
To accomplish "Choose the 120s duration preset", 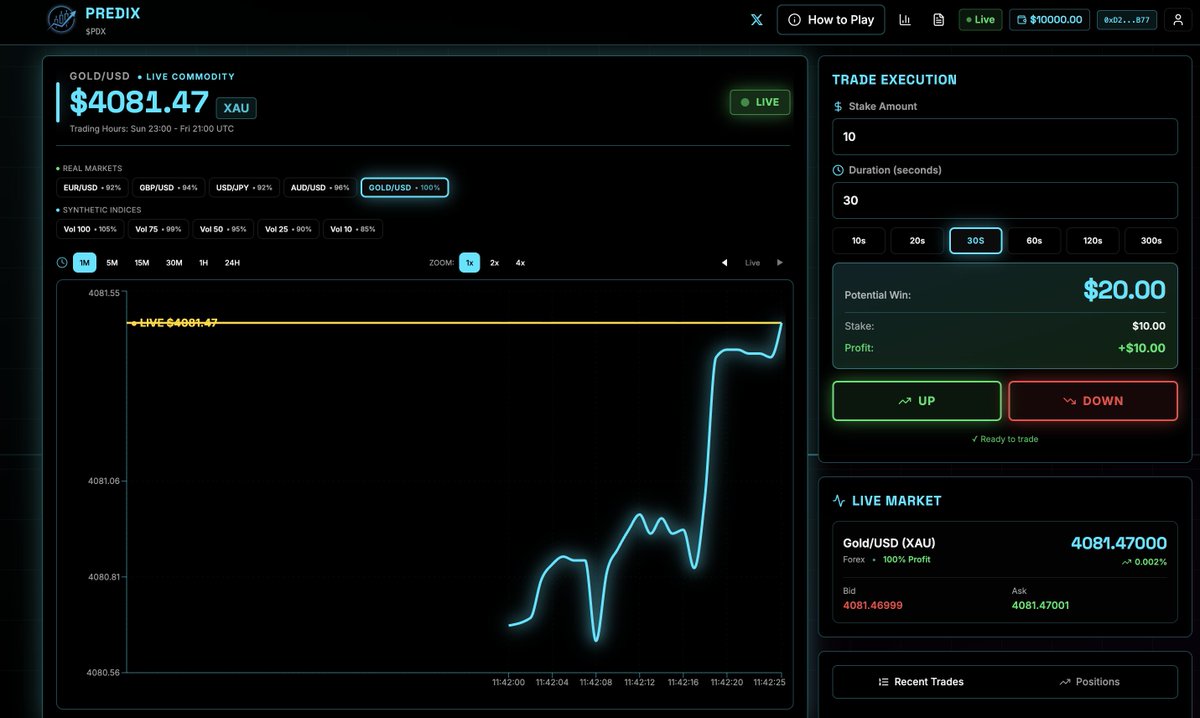I will coord(1092,241).
